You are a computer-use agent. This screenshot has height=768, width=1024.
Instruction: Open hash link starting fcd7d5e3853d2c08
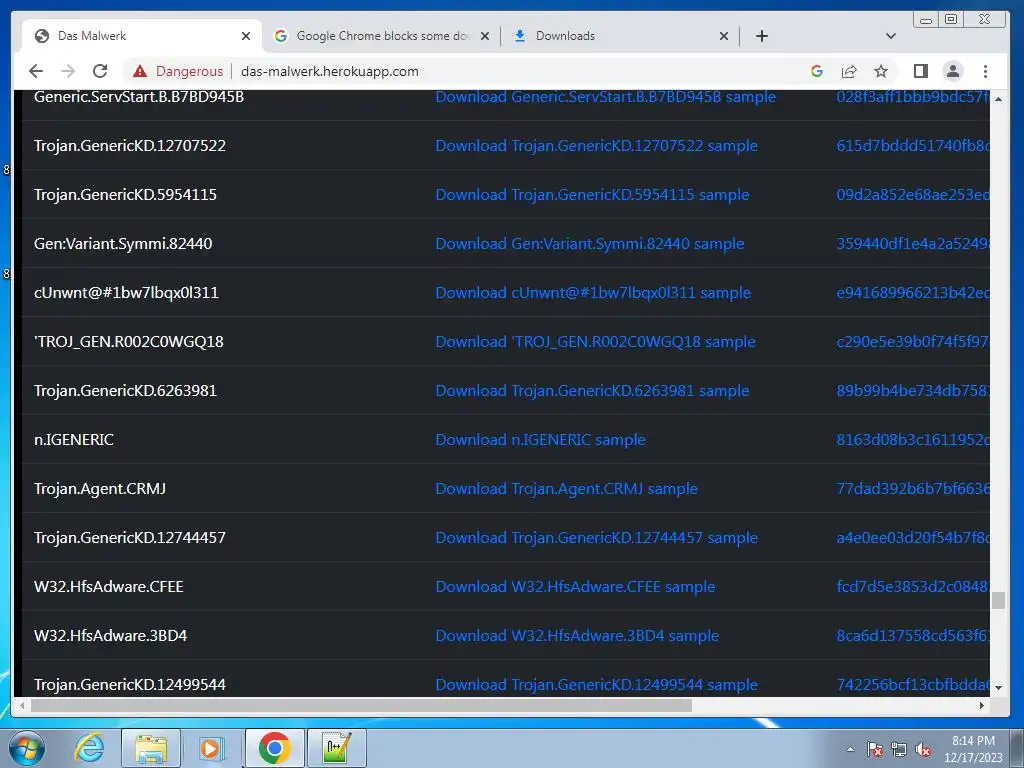(913, 586)
